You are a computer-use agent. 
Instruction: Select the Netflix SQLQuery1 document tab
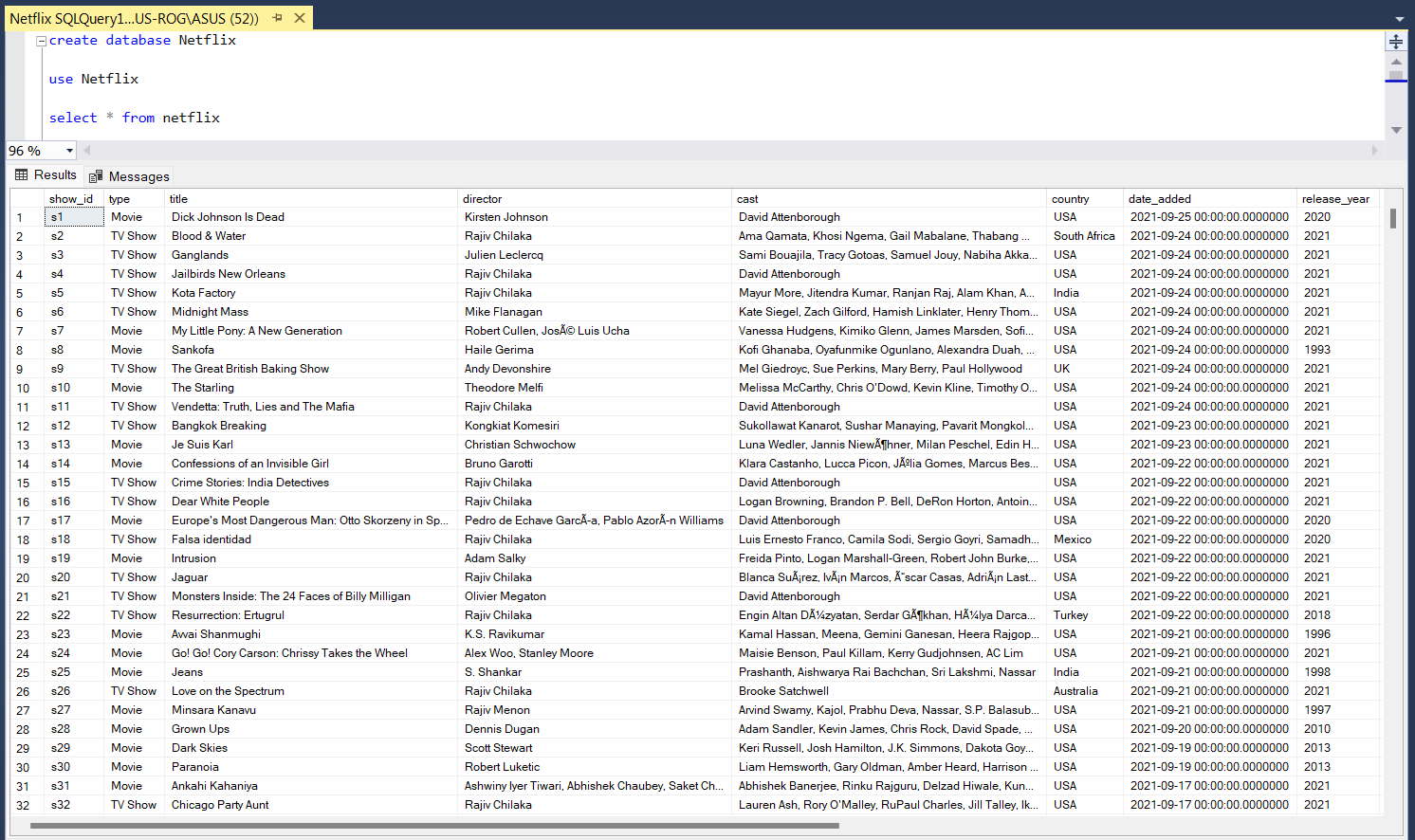[134, 18]
